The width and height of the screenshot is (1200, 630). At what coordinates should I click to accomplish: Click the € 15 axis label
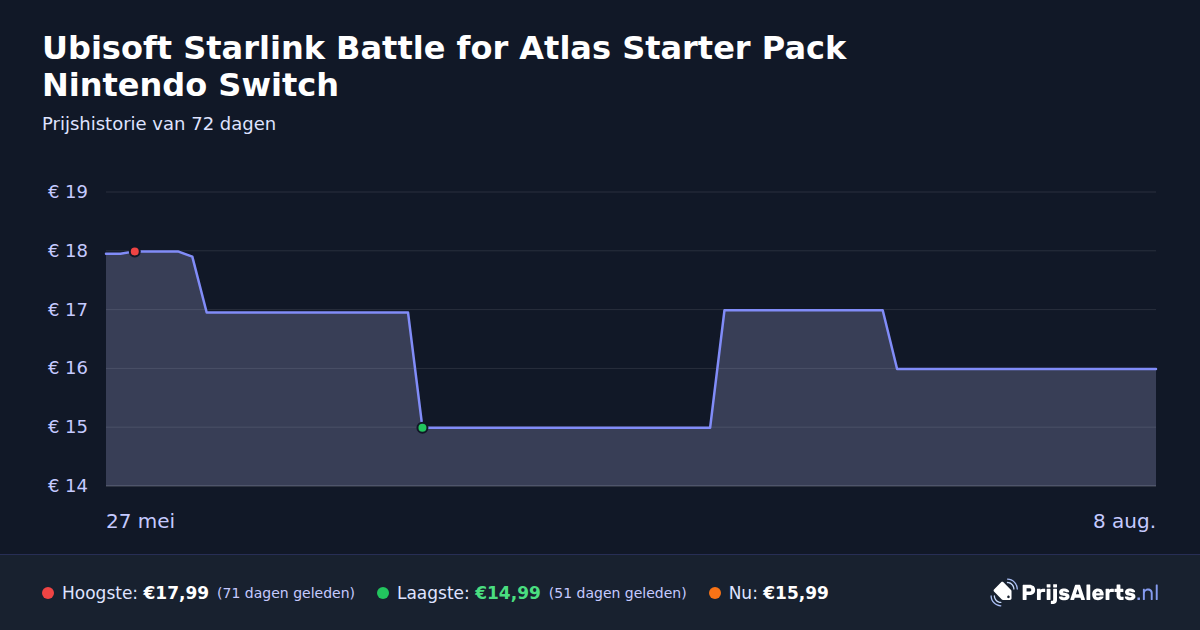point(68,428)
